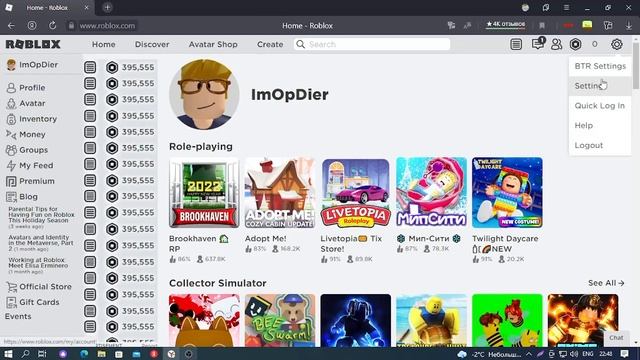The height and width of the screenshot is (360, 640).
Task: Click the 4K reviews star badge
Action: tap(505, 24)
